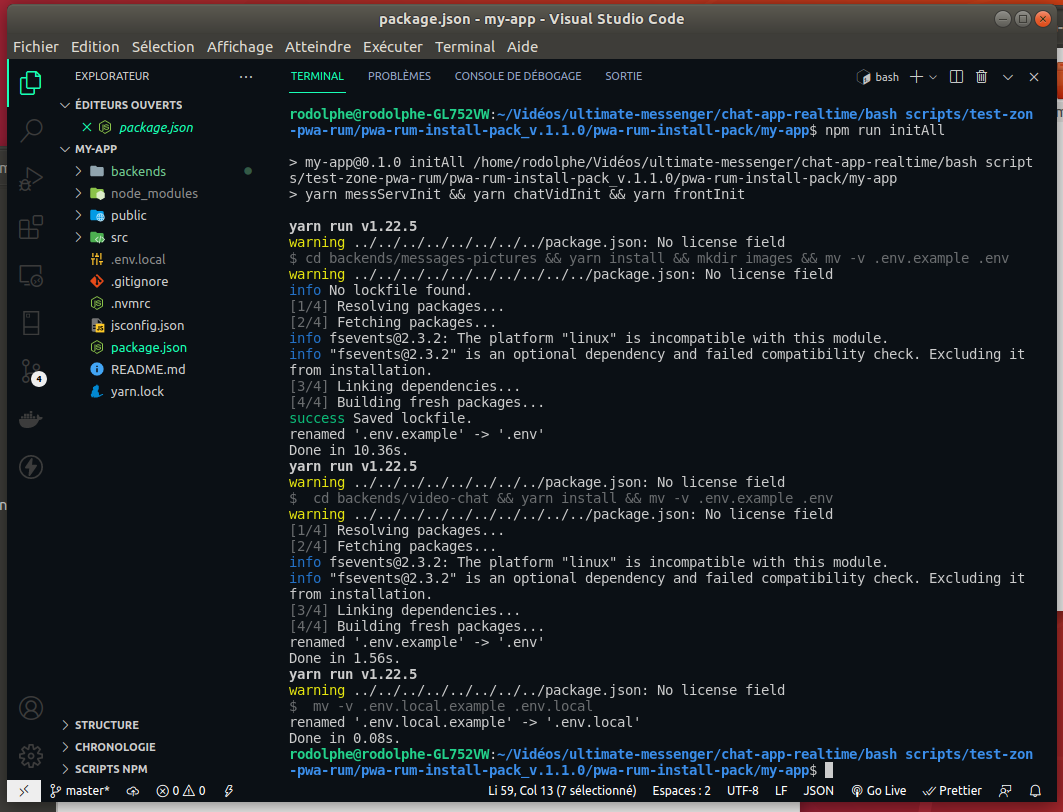The height and width of the screenshot is (812, 1063).
Task: Open the Manage gear icon
Action: (31, 755)
